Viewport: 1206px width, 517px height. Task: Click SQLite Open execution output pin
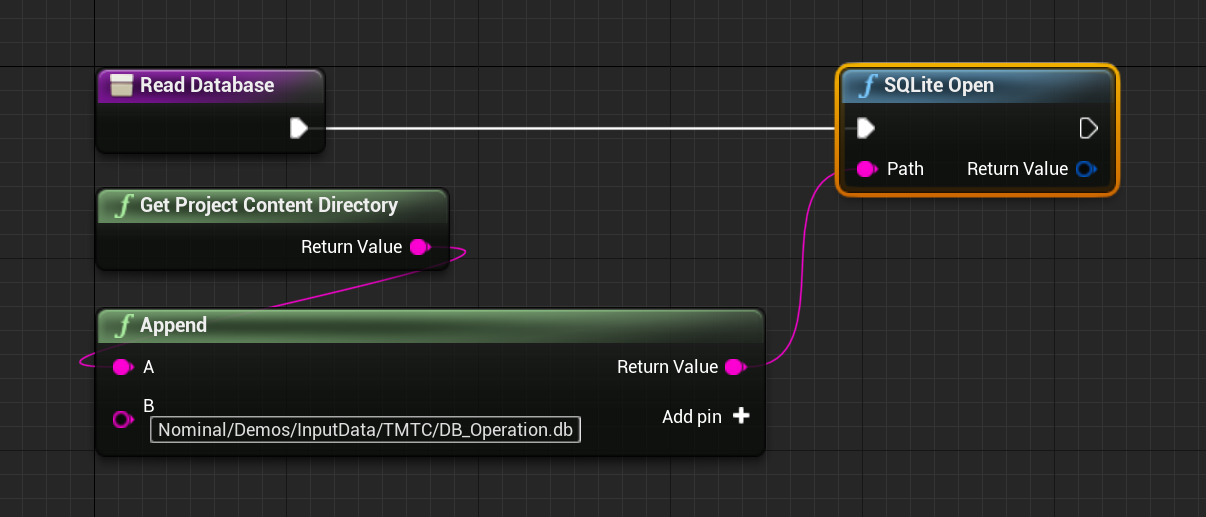pyautogui.click(x=1089, y=128)
